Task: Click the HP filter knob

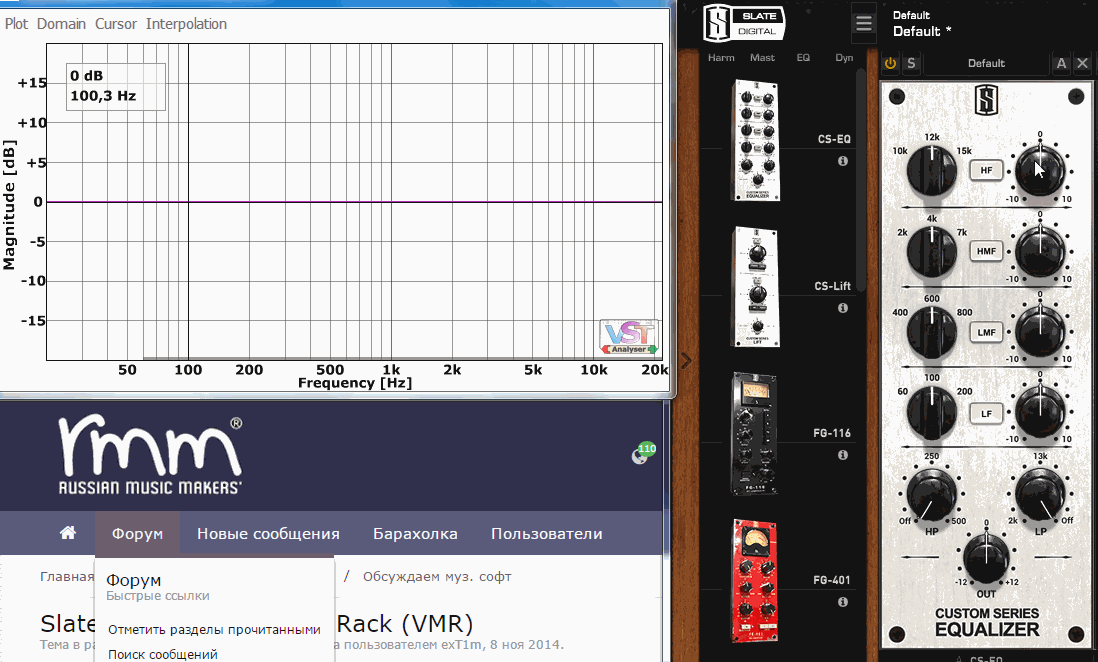Action: coord(932,495)
